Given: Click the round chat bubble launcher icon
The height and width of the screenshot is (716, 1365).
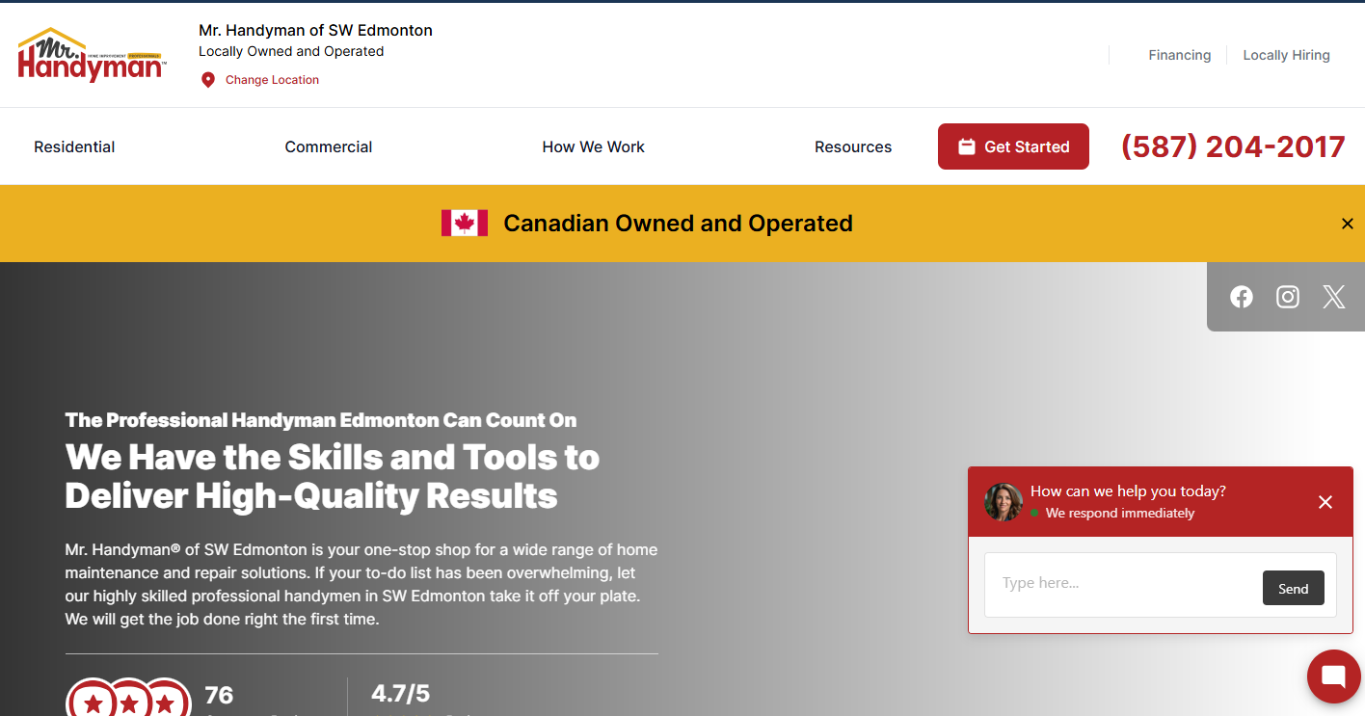Looking at the screenshot, I should tap(1333, 677).
